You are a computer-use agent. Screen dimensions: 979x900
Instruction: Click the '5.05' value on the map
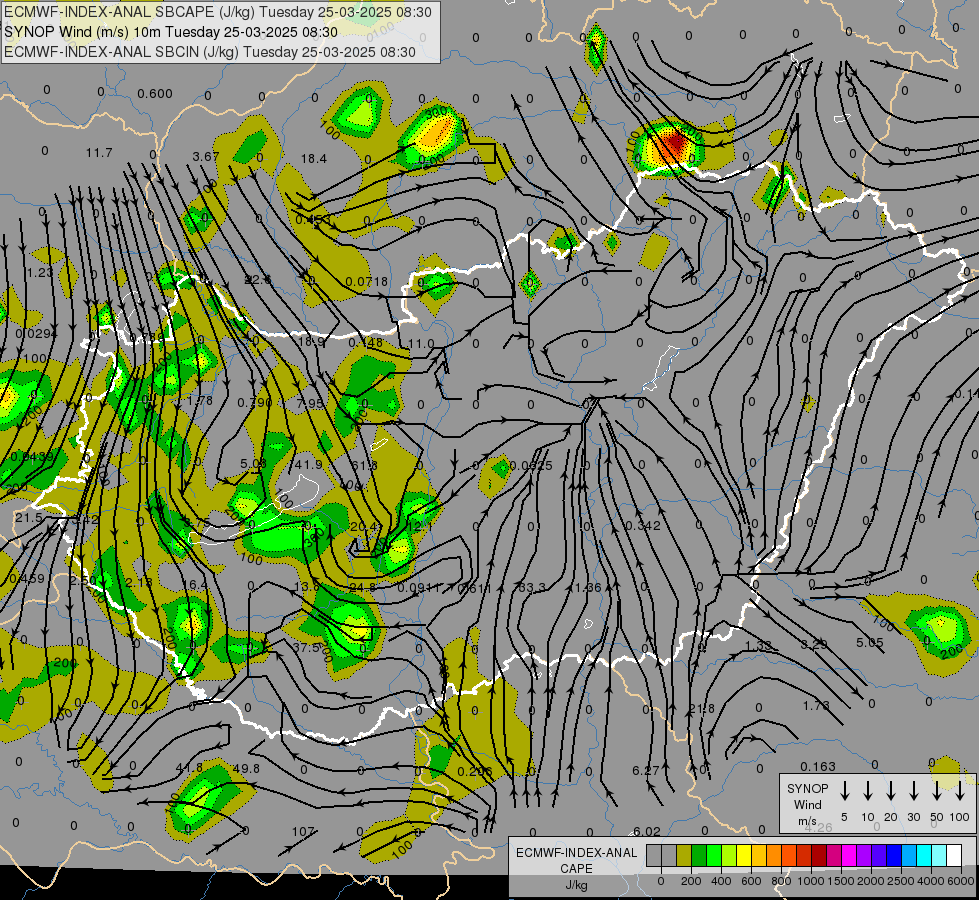pos(870,642)
